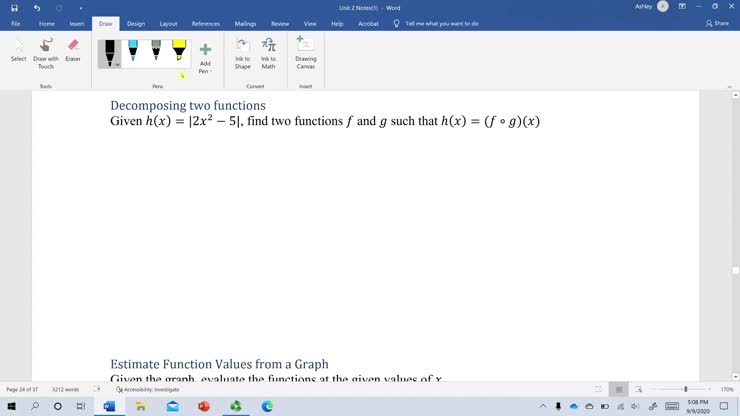The height and width of the screenshot is (416, 740).
Task: Open File Explorer from taskbar
Action: pyautogui.click(x=141, y=406)
